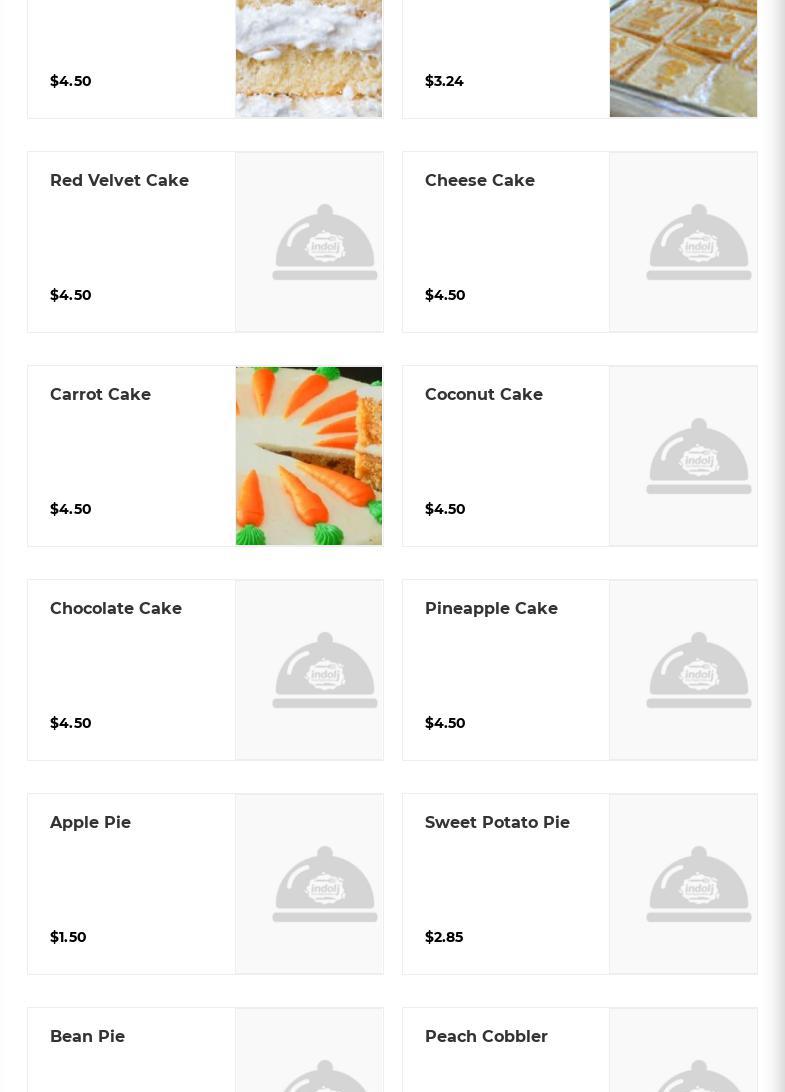Click the Chocolate Cake placeholder dish icon
Viewport: 785px width, 1092px height.
pyautogui.click(x=324, y=670)
